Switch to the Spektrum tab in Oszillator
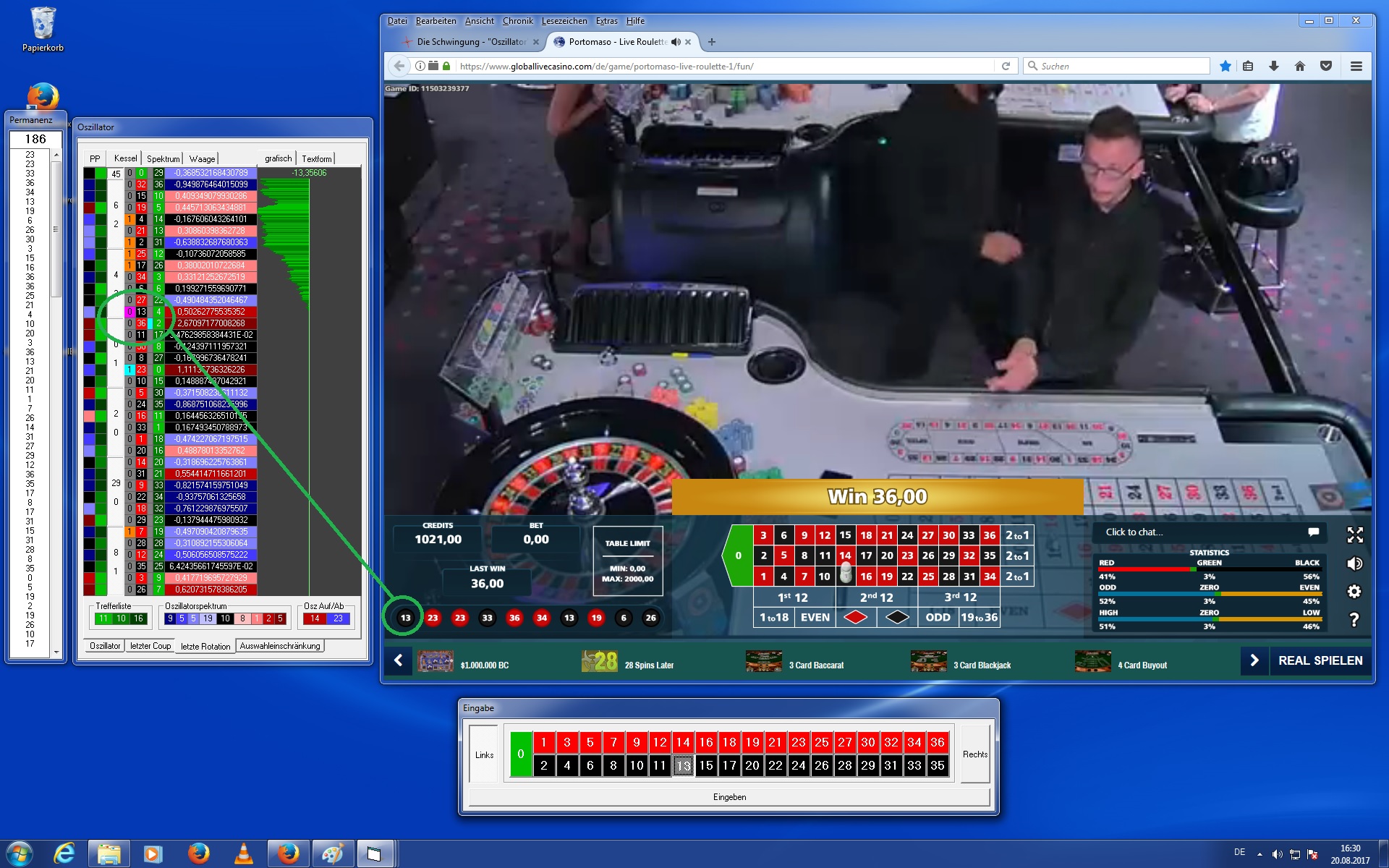 click(x=163, y=158)
